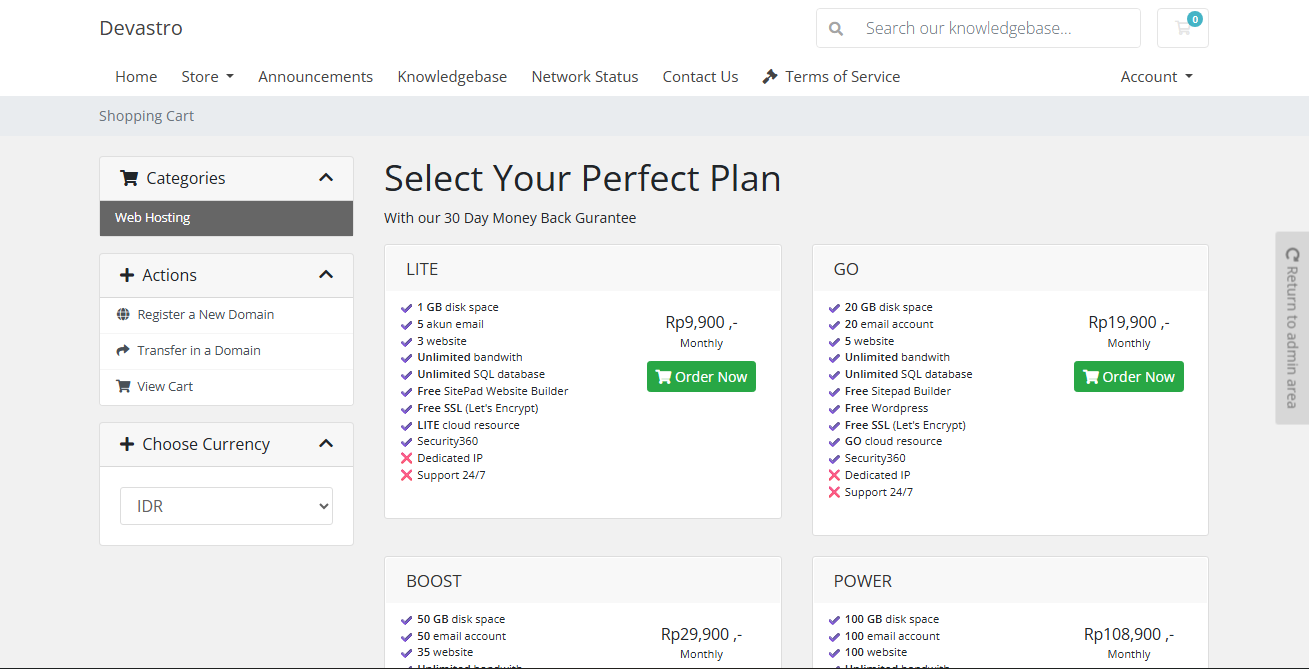Go to the Knowledgebase menu item
The height and width of the screenshot is (669, 1309).
point(452,77)
